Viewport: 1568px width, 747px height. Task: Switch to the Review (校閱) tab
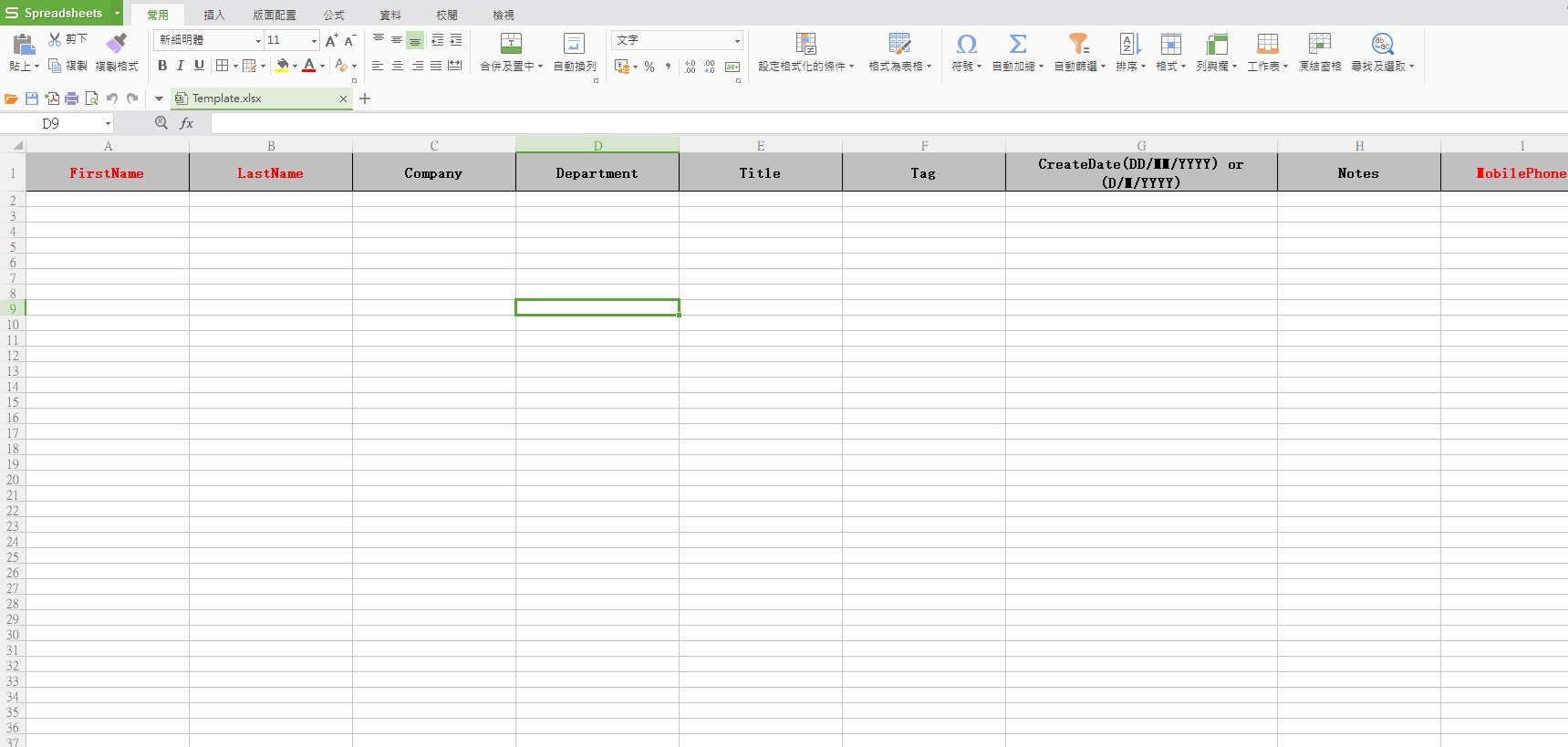pos(447,15)
